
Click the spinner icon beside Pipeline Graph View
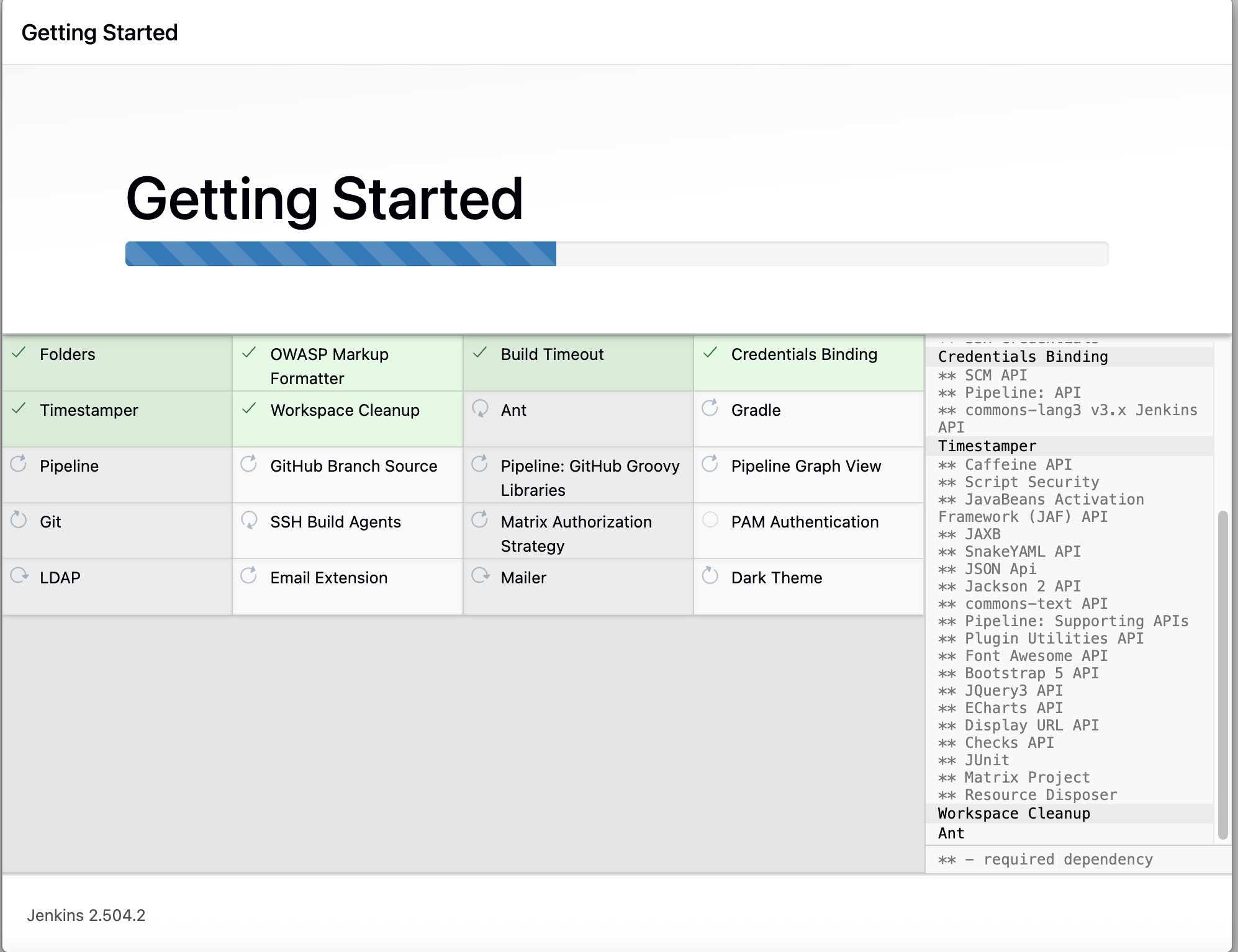[710, 464]
